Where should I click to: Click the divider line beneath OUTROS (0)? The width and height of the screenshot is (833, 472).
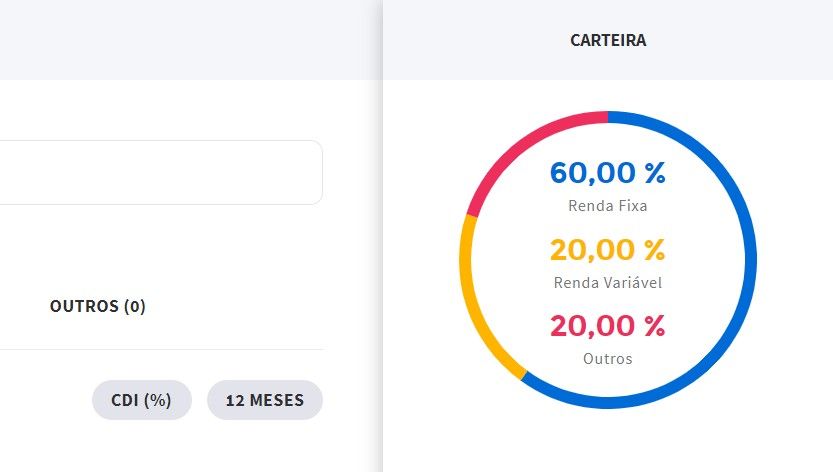(x=162, y=350)
